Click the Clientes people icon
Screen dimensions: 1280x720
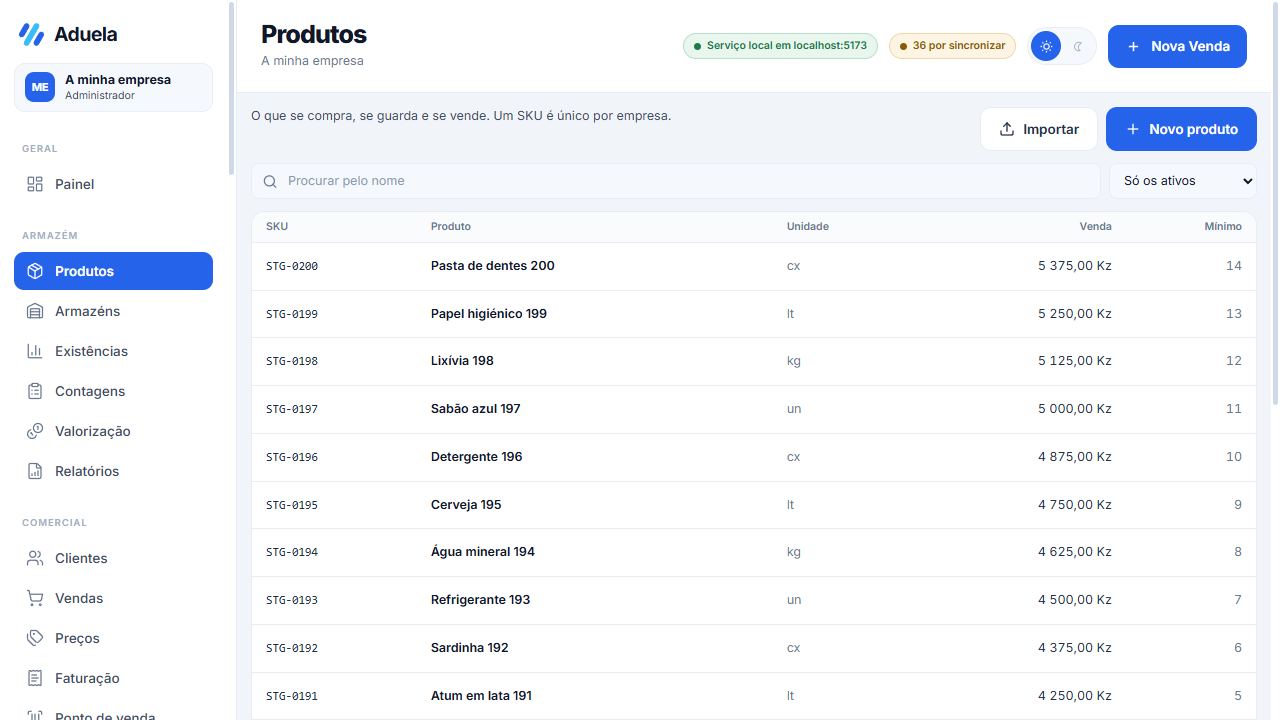coord(35,558)
